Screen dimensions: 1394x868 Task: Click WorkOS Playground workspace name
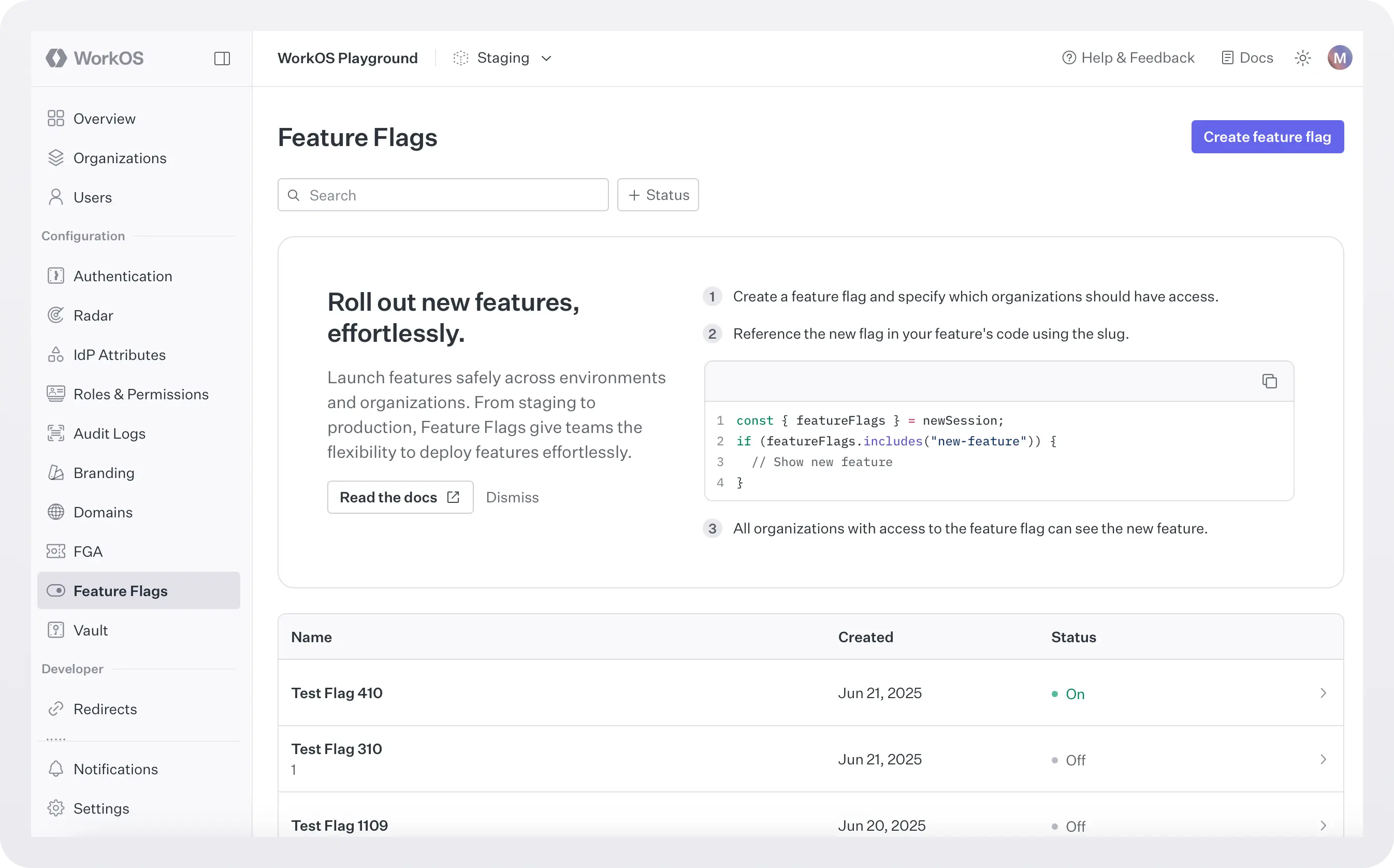[x=347, y=58]
